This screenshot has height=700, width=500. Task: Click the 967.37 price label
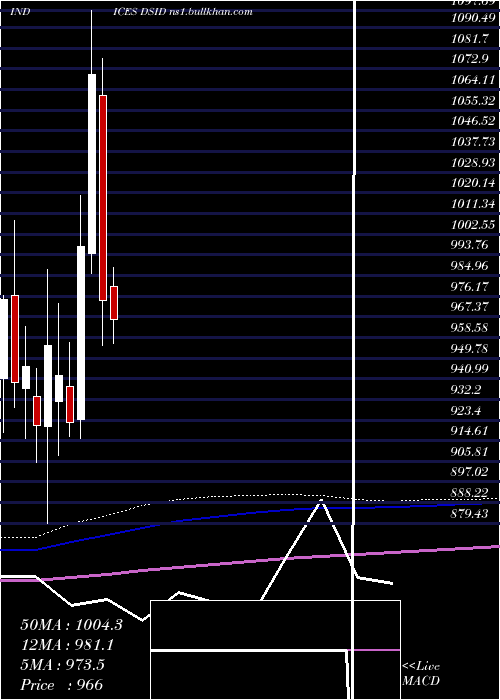tap(469, 307)
